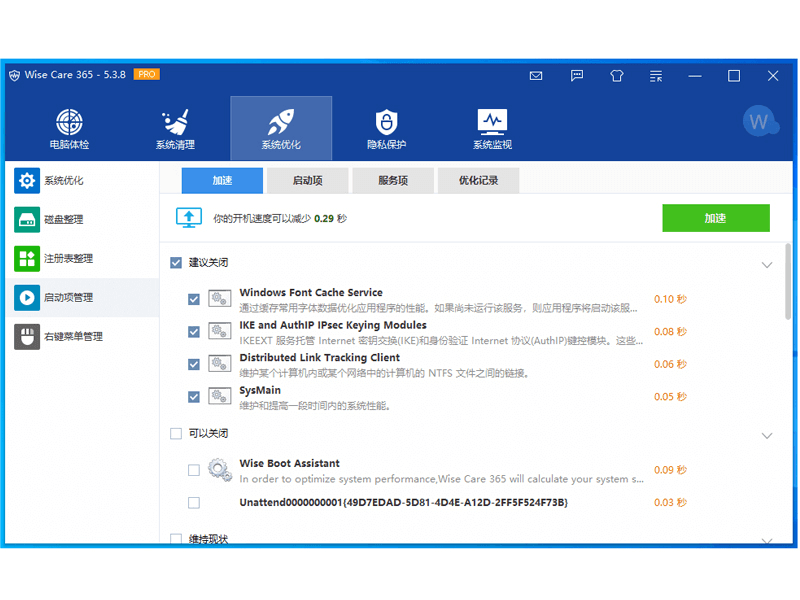Open the menu list icon in title bar
The height and width of the screenshot is (600, 800).
[656, 76]
